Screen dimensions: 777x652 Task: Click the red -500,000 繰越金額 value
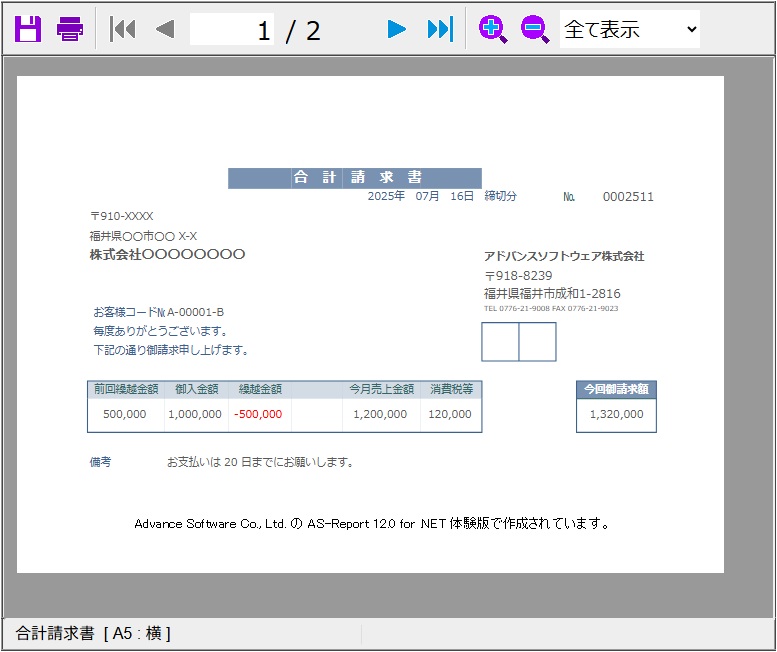click(x=258, y=414)
